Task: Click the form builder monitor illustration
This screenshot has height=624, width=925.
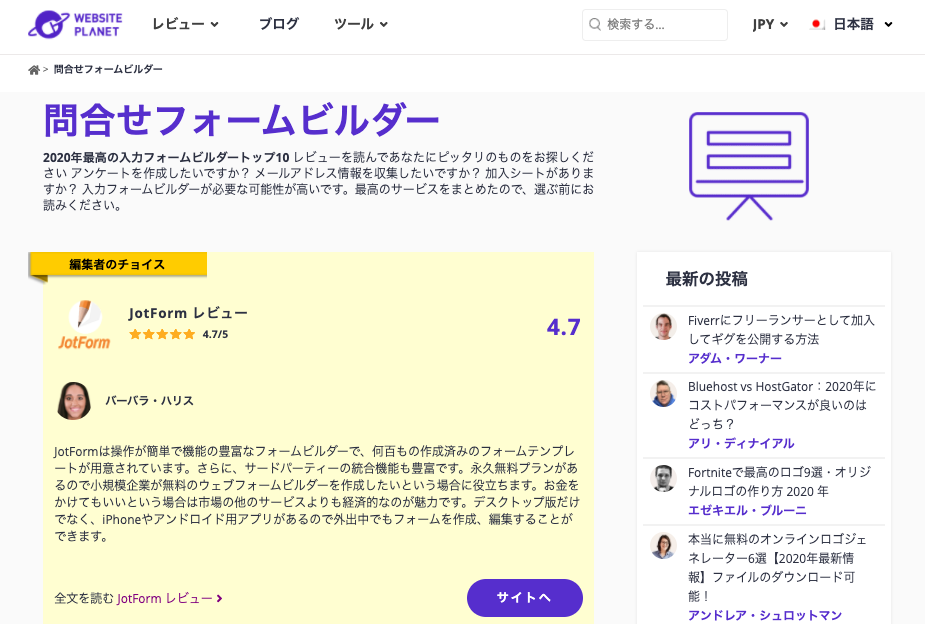Action: pos(748,165)
